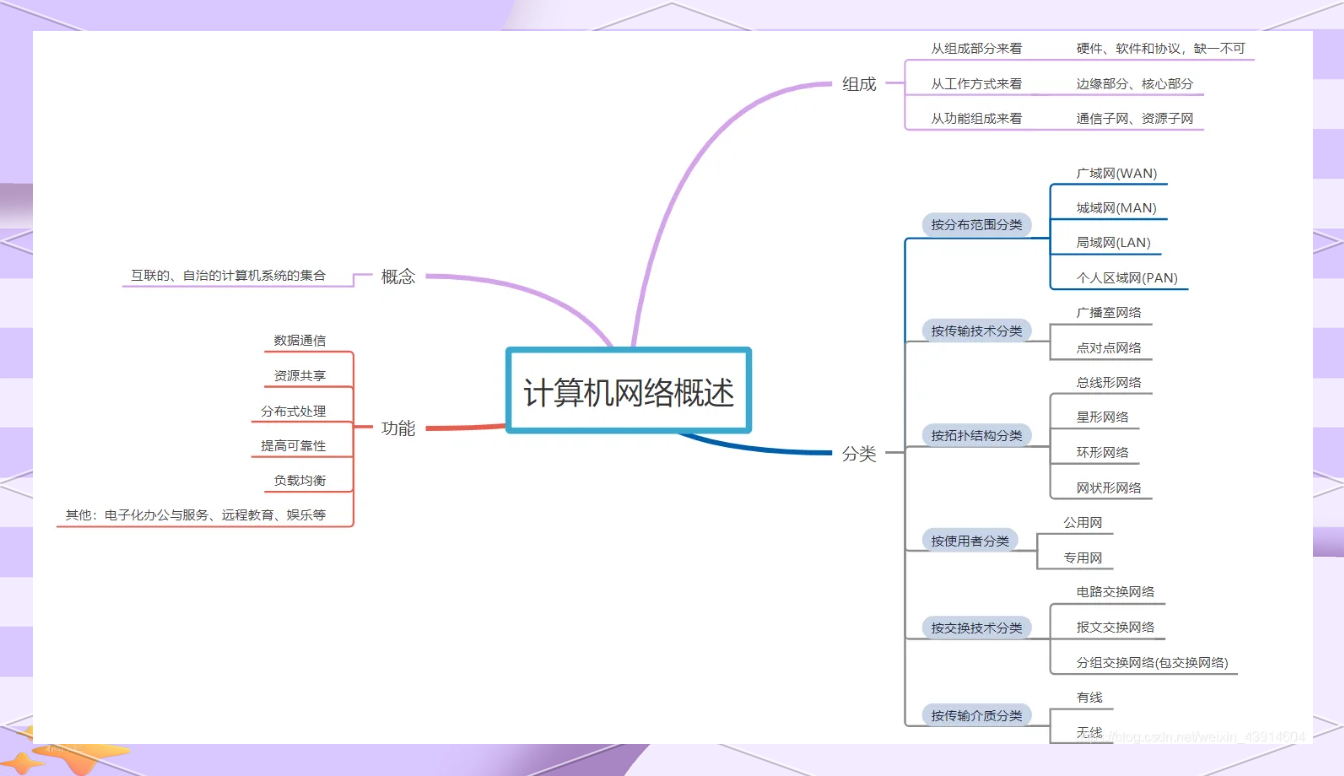Select the 从功能组成来看 node
Viewport: 1344px width, 776px height.
(x=976, y=118)
